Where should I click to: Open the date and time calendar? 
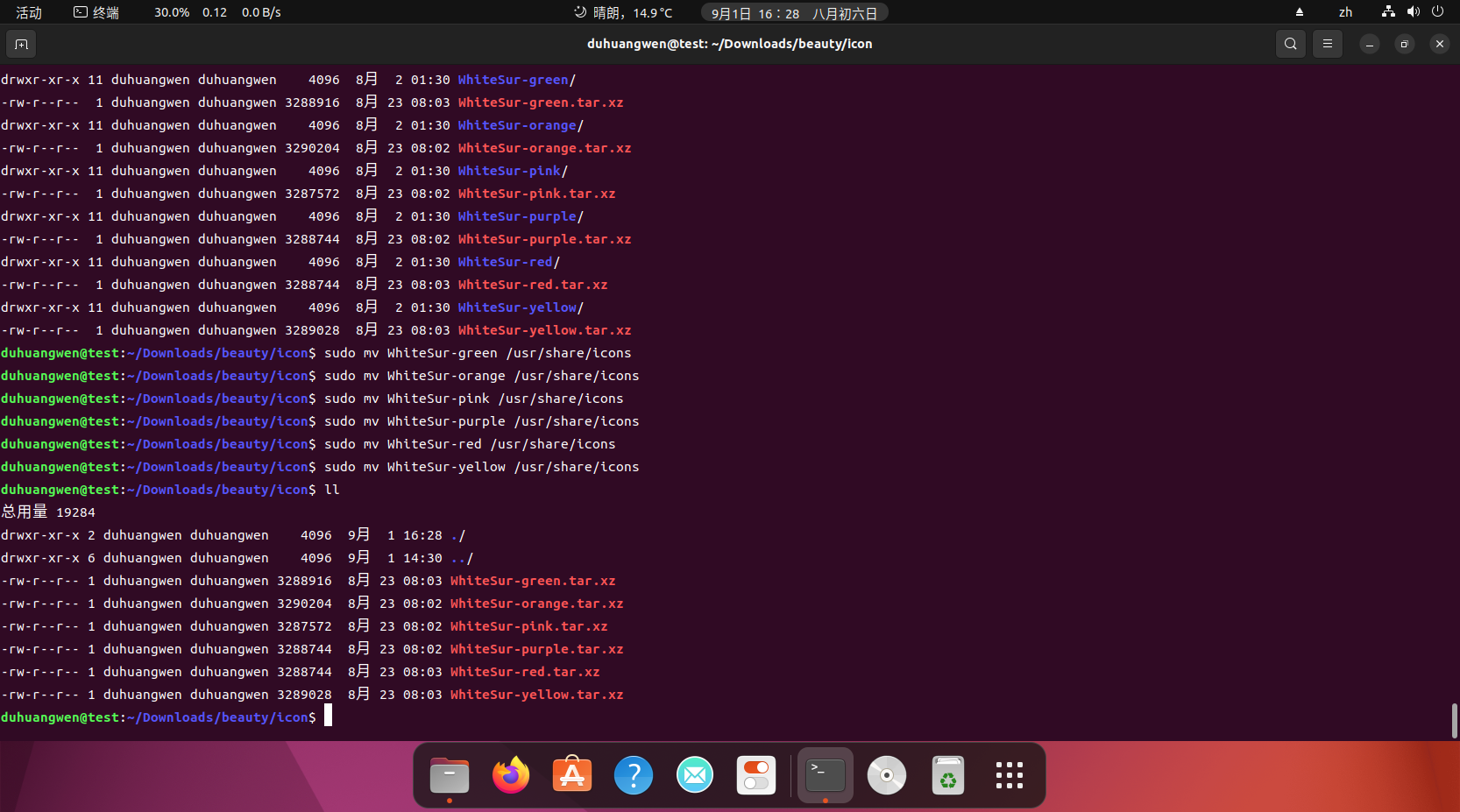(794, 13)
